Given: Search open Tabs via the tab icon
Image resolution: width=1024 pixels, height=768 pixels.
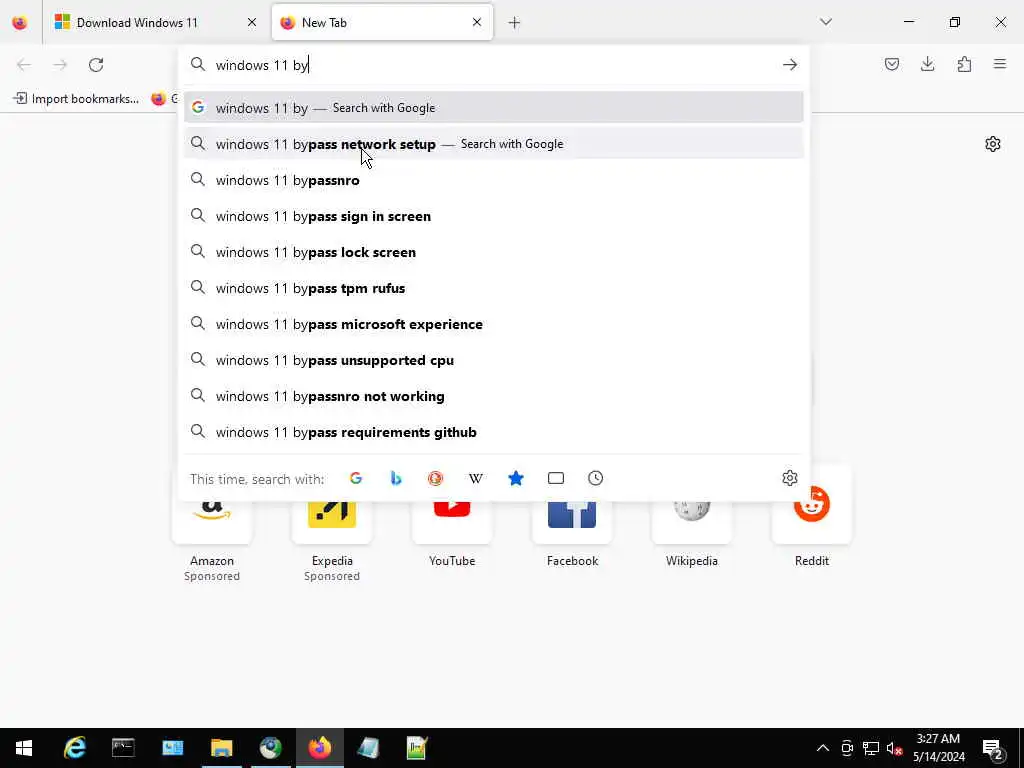Looking at the screenshot, I should 556,478.
